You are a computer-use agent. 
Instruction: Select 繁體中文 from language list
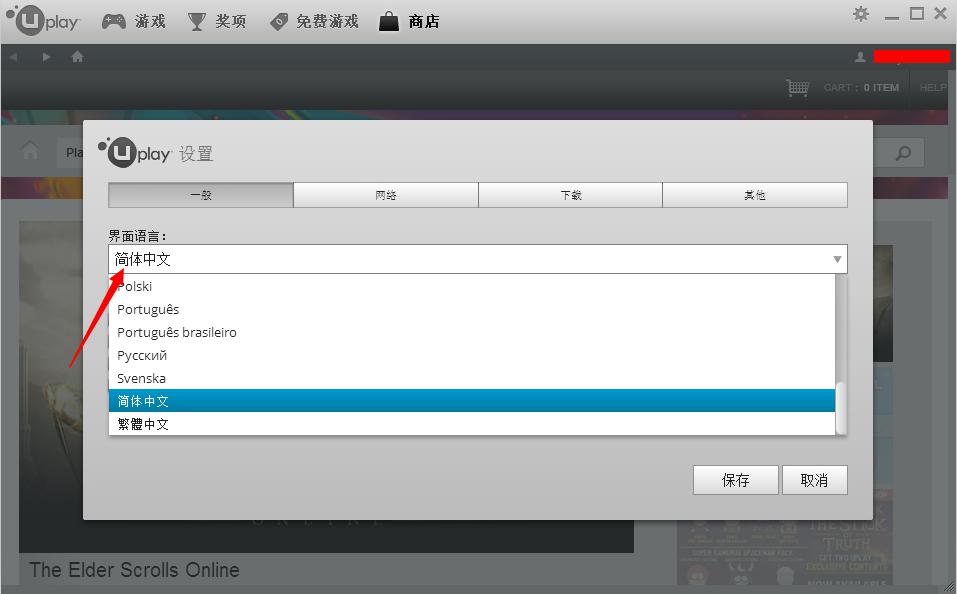471,424
